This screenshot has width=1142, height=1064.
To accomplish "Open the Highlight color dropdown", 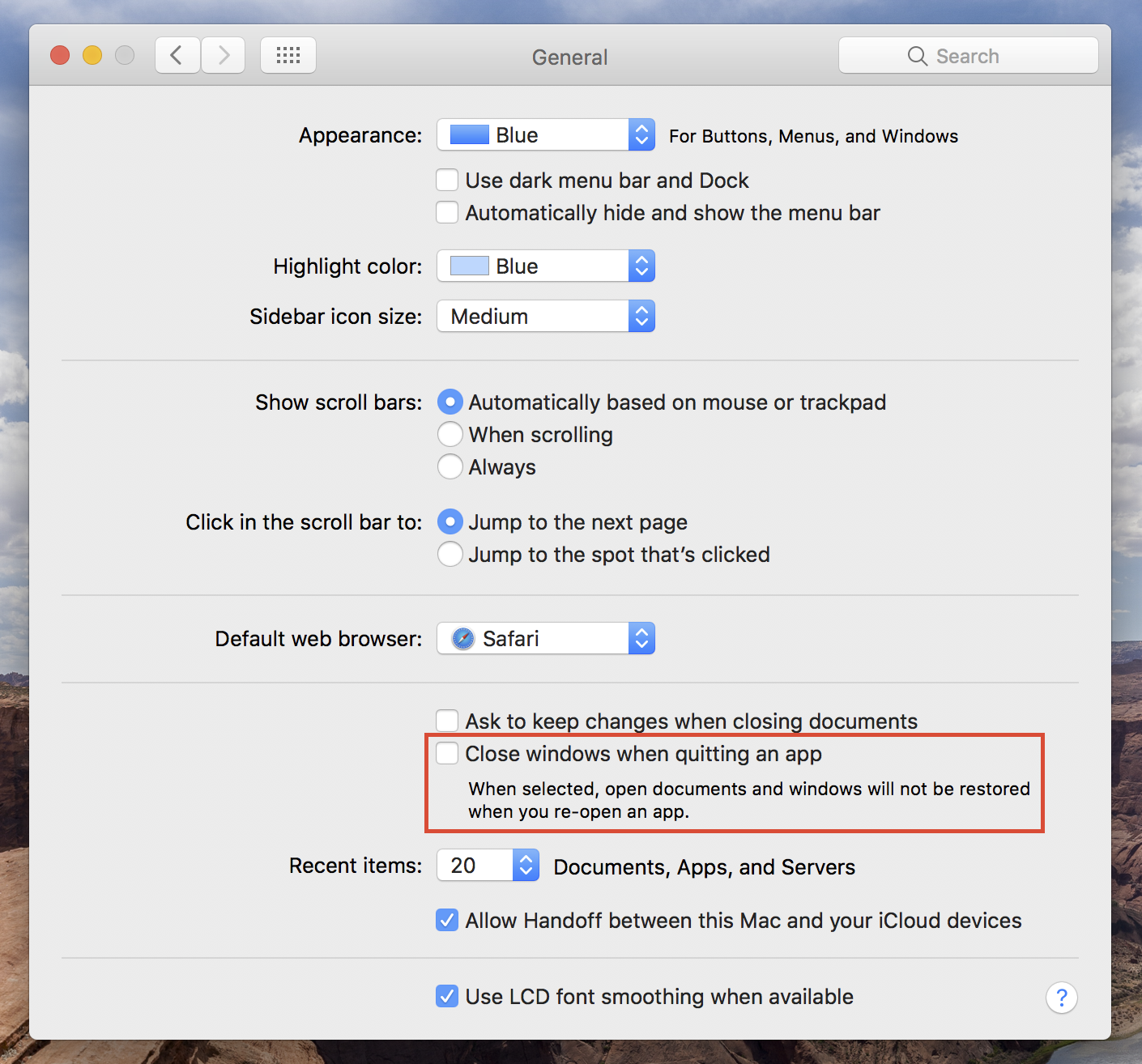I will tap(546, 266).
